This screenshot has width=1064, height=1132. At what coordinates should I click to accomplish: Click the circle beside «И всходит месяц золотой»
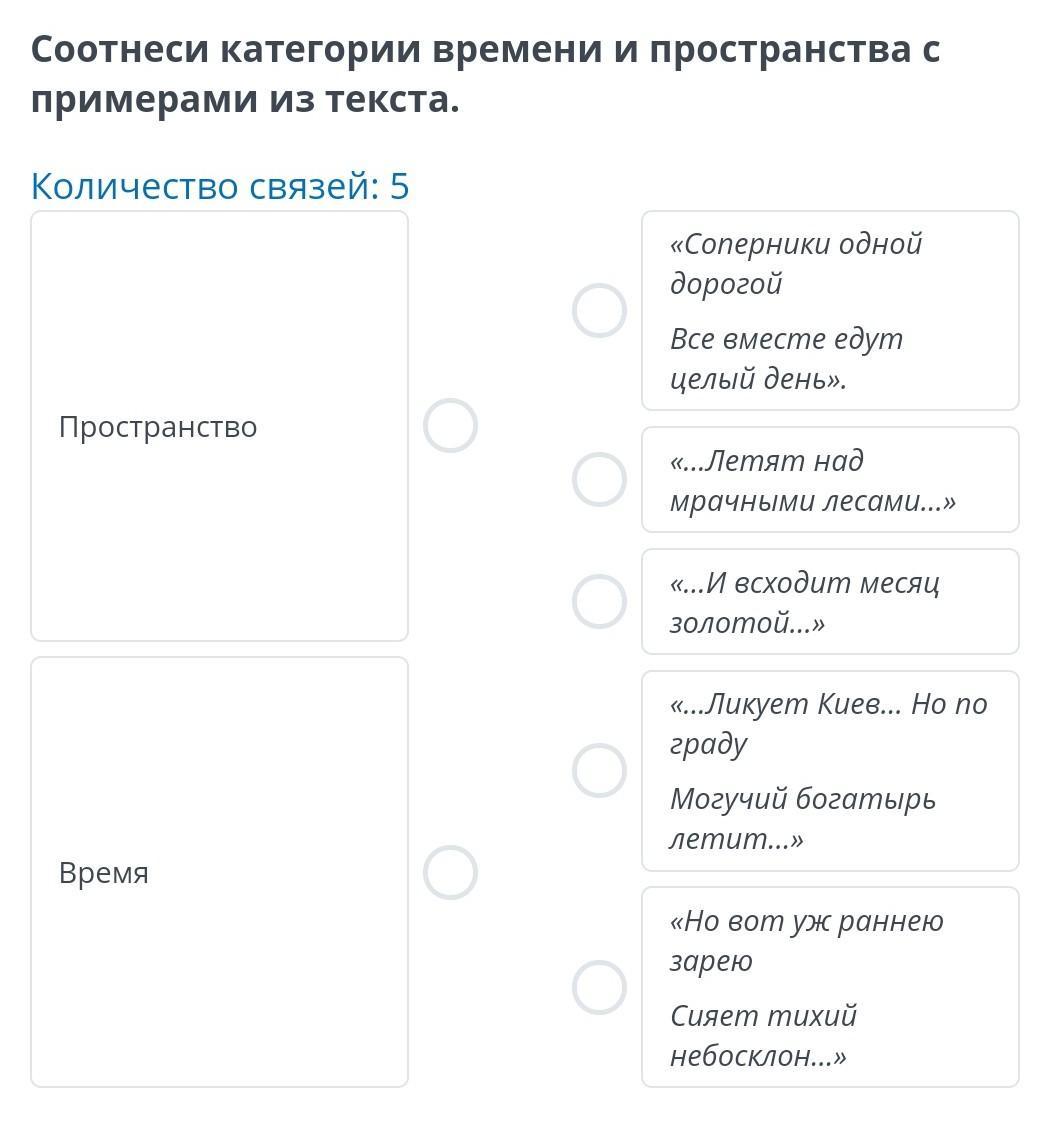(x=599, y=601)
